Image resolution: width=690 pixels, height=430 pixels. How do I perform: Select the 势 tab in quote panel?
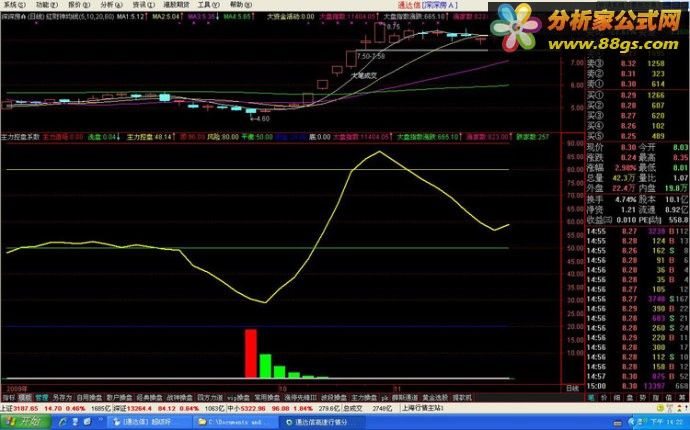coord(643,397)
